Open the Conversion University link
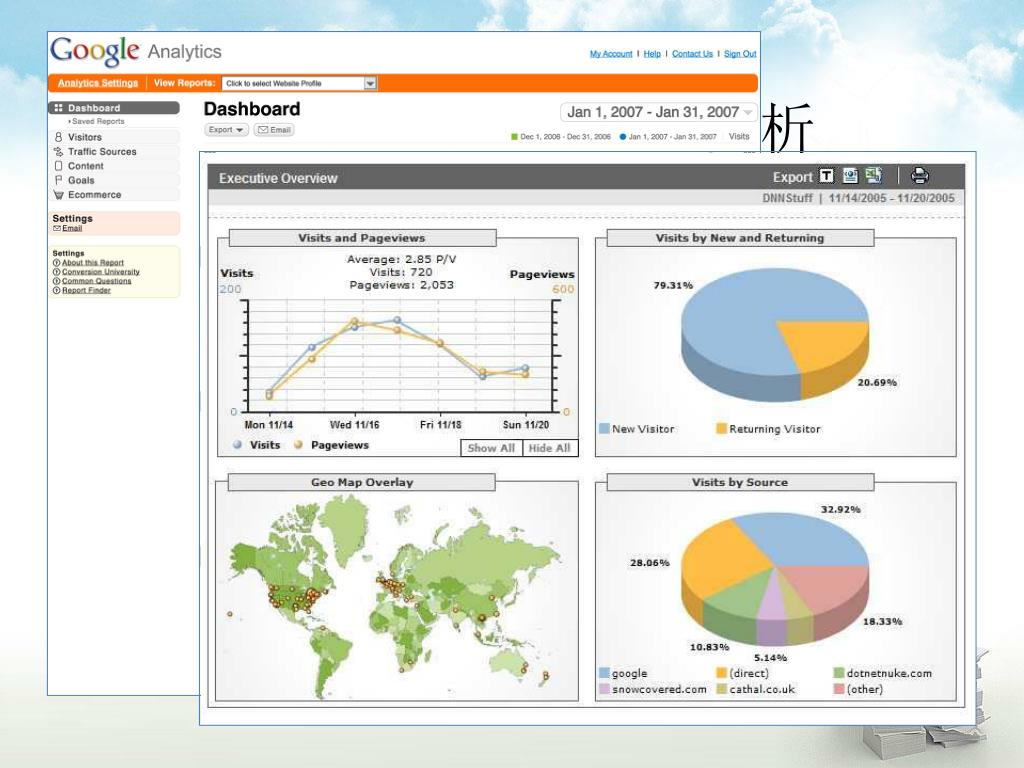Screen dimensions: 1024x768 101,272
